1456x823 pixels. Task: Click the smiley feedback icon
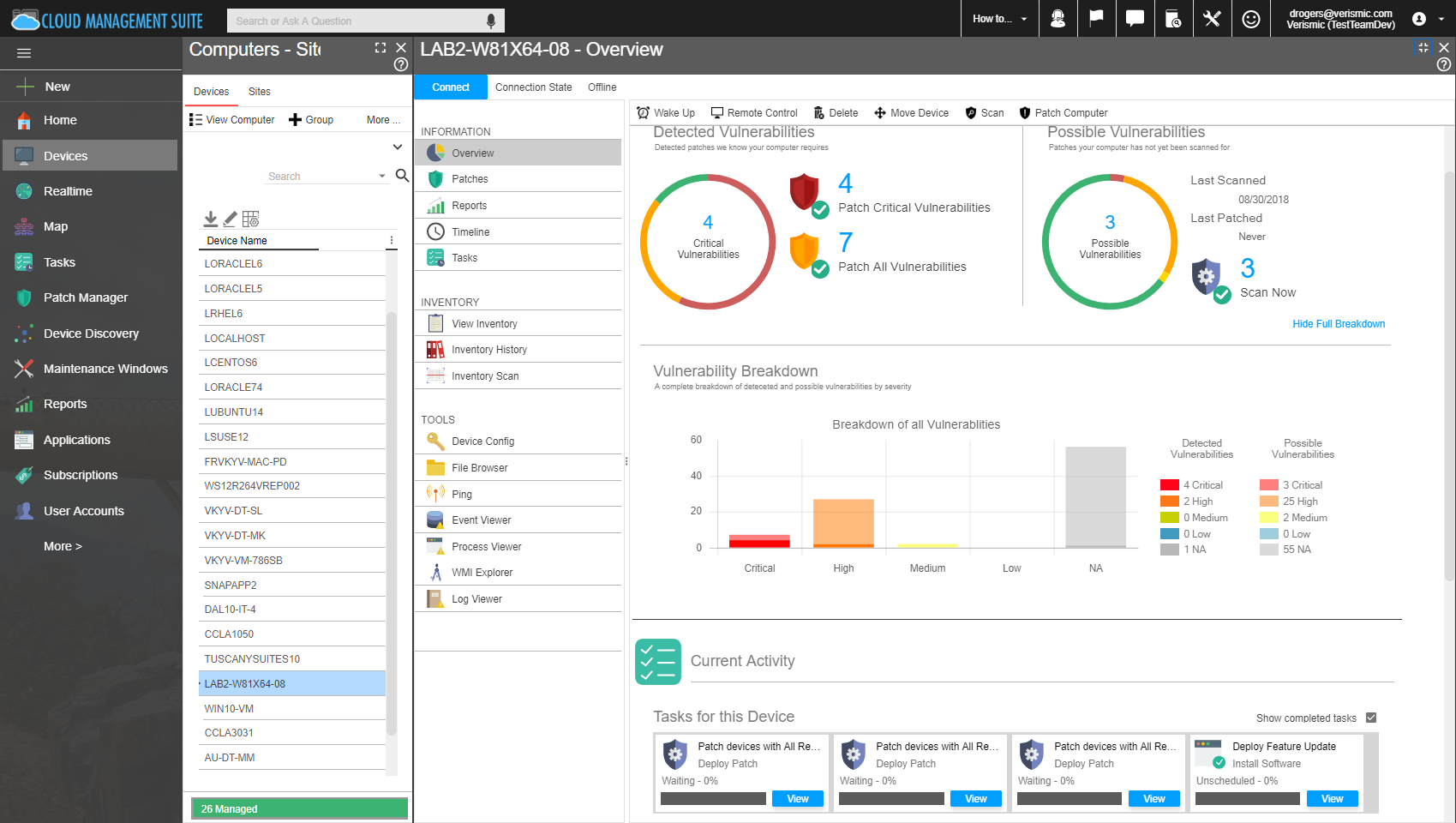[x=1251, y=19]
